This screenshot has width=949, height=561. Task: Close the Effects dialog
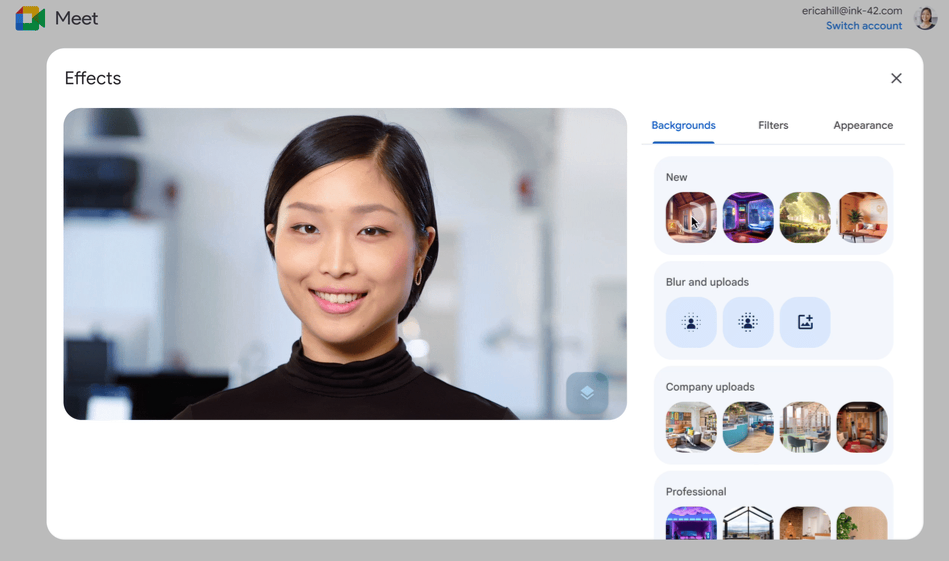tap(896, 78)
